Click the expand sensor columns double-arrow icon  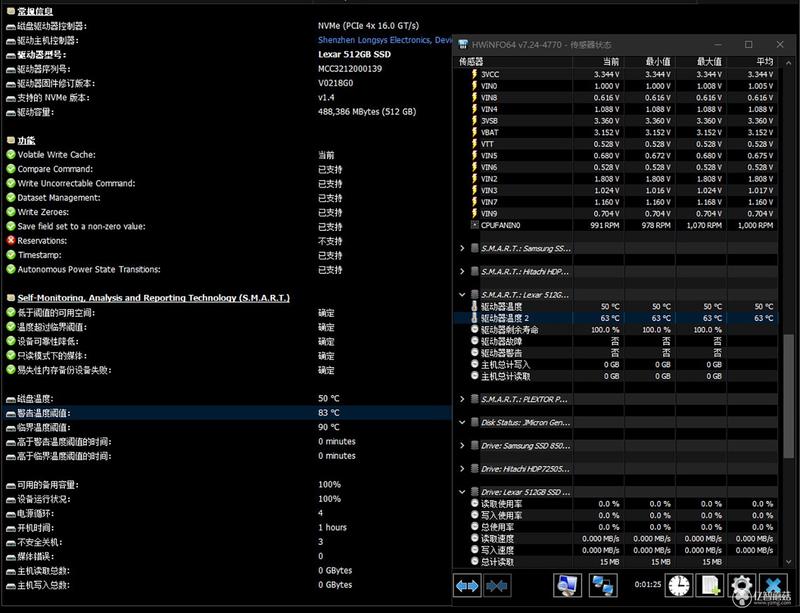click(x=467, y=585)
